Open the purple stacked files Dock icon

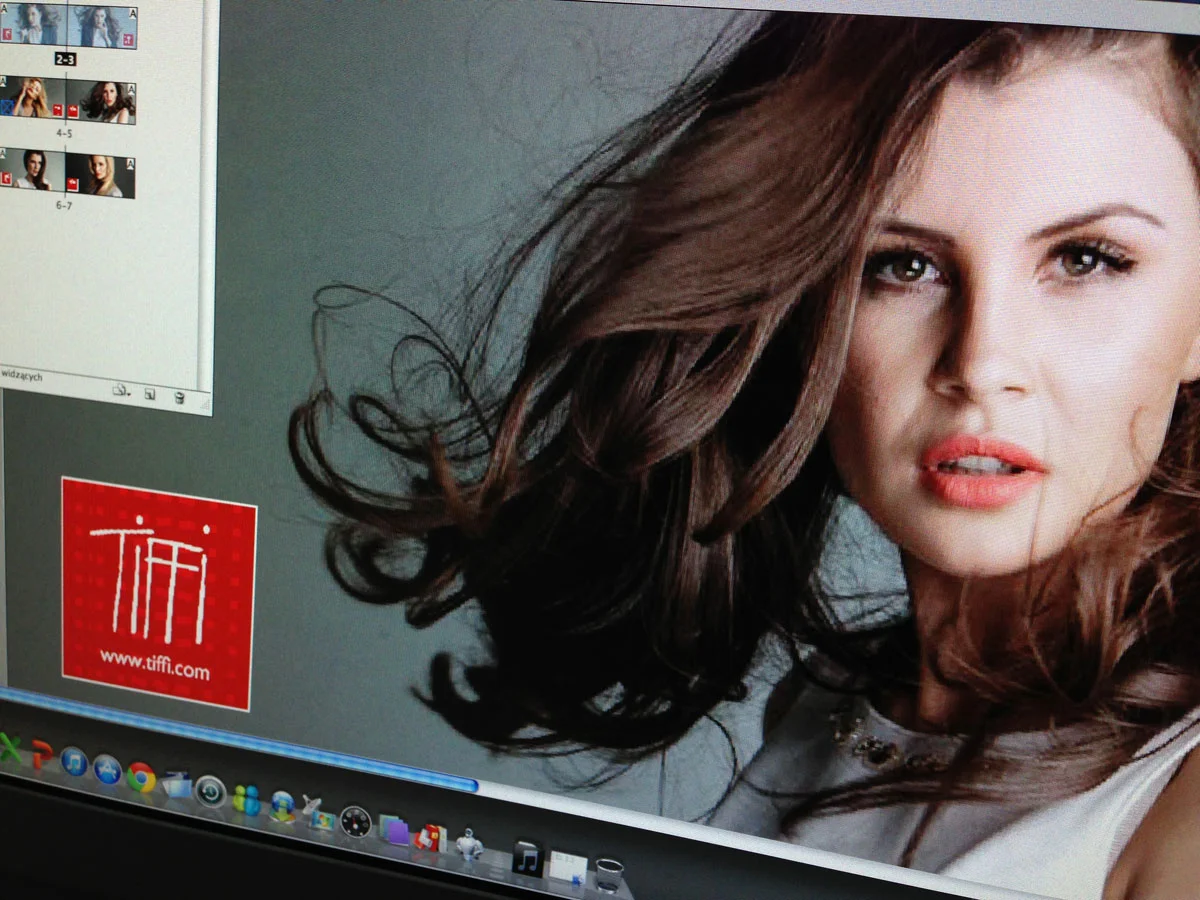pos(393,829)
